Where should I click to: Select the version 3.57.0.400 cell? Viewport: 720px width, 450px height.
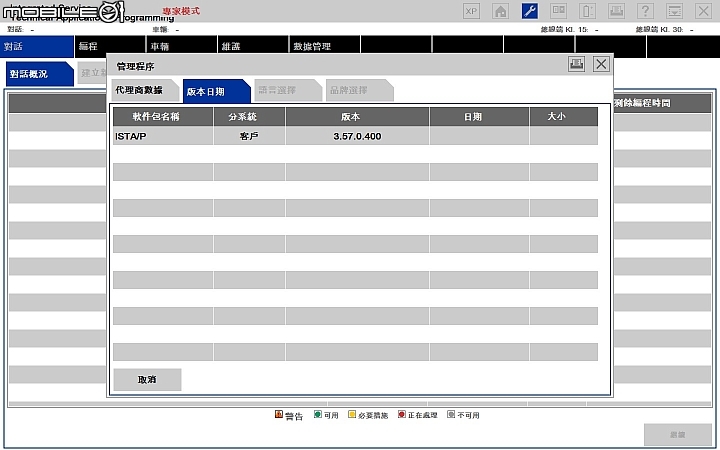tap(357, 136)
